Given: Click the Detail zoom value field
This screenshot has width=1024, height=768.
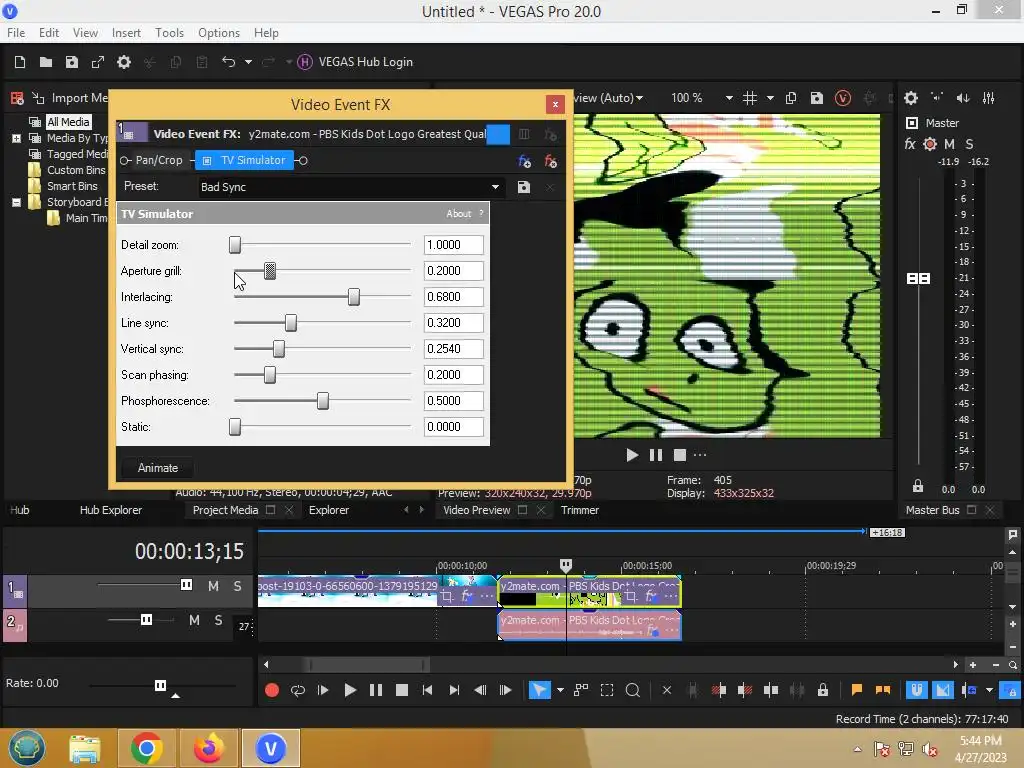Looking at the screenshot, I should pyautogui.click(x=453, y=245).
